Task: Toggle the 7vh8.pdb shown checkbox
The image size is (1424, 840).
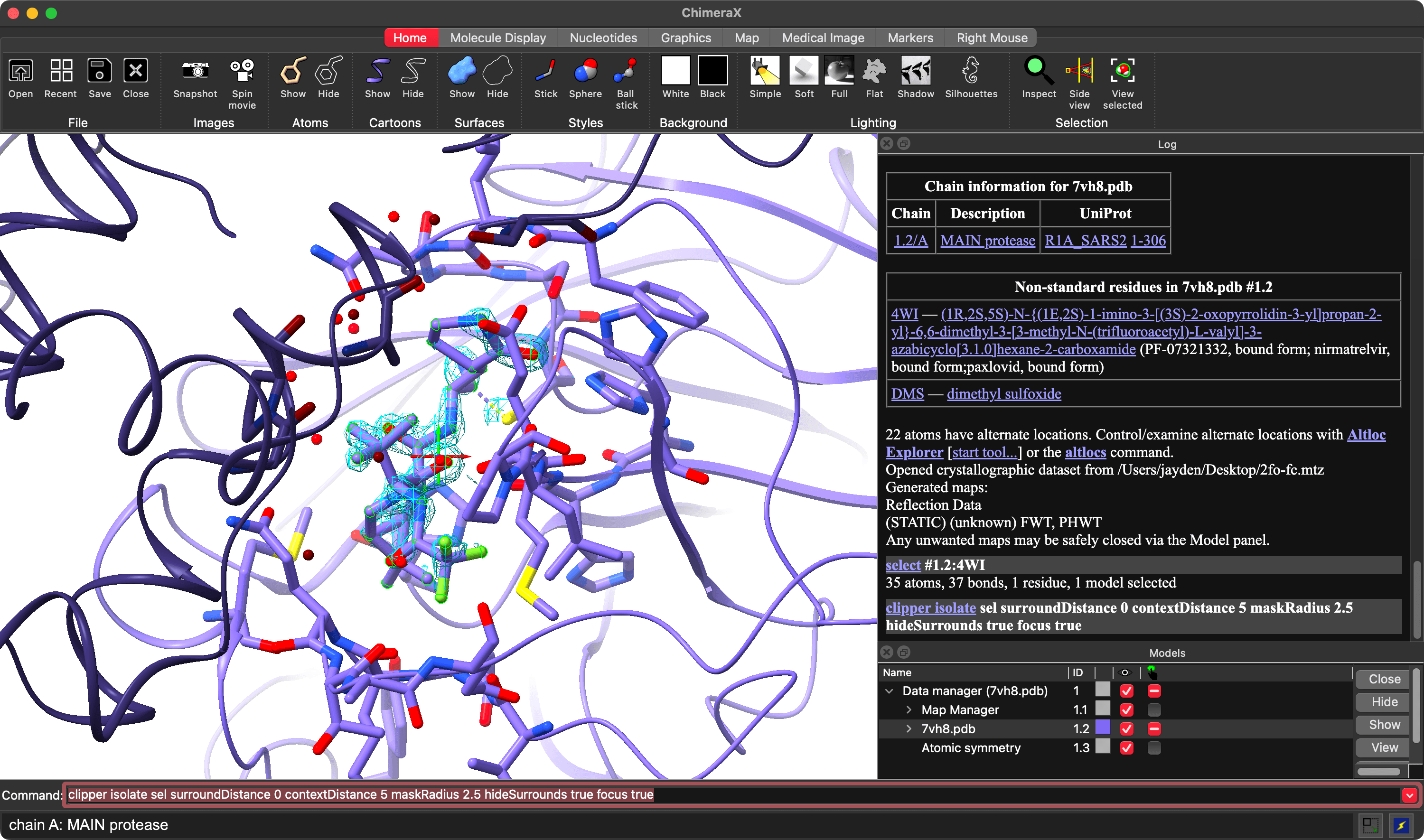Action: pyautogui.click(x=1126, y=729)
